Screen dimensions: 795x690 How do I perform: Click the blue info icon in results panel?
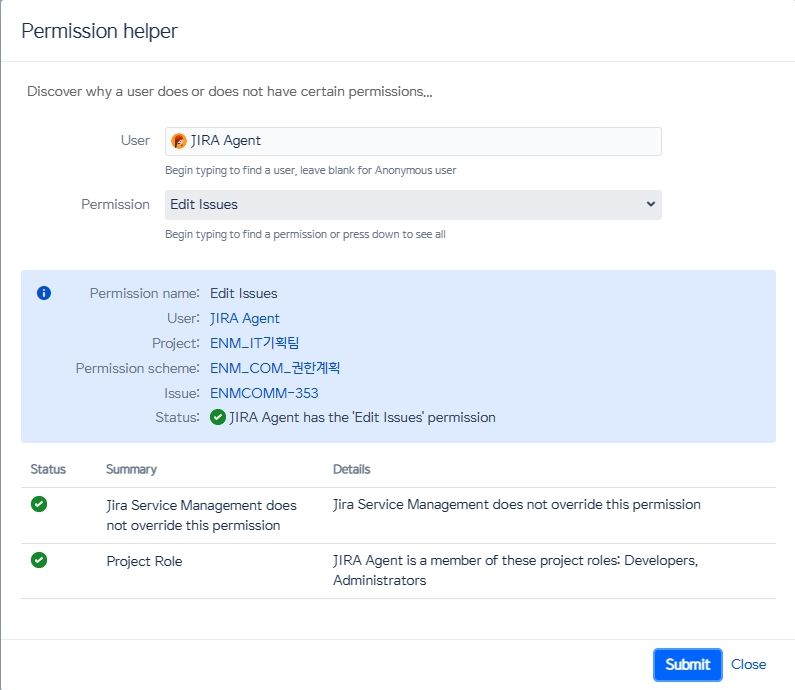[x=44, y=293]
